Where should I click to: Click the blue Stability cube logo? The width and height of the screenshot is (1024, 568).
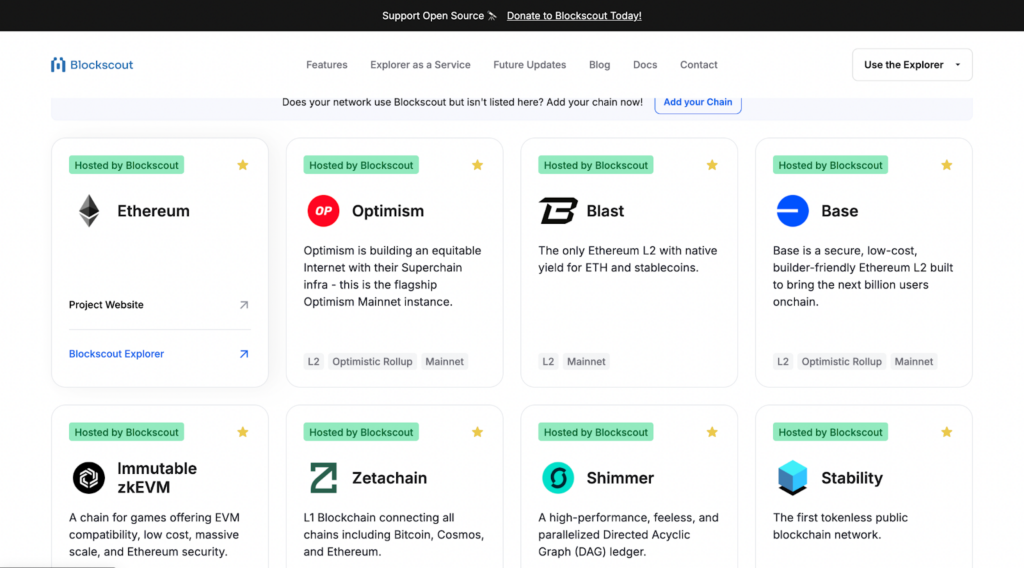[x=792, y=478]
